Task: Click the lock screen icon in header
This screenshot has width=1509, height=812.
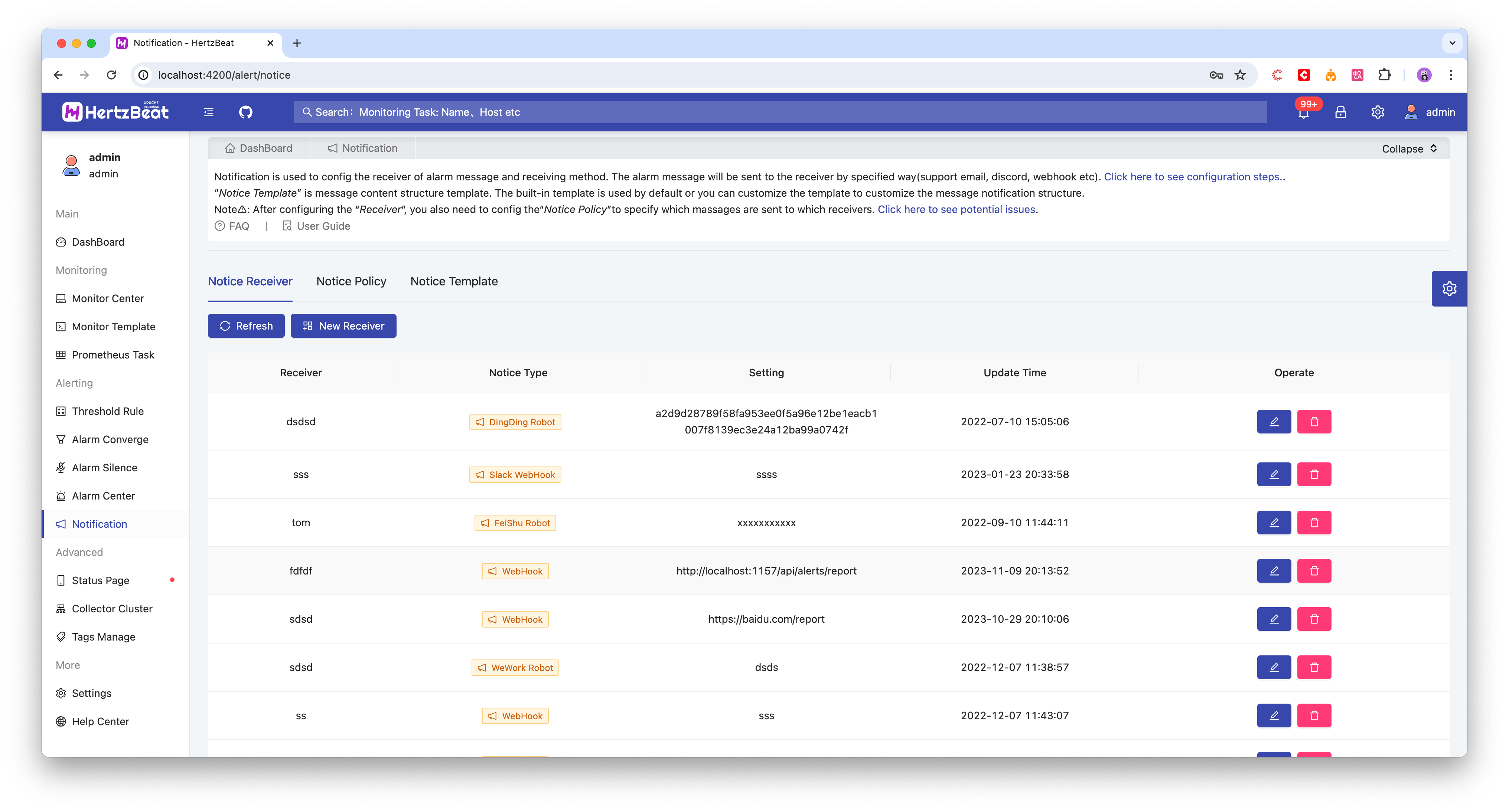Action: tap(1340, 112)
